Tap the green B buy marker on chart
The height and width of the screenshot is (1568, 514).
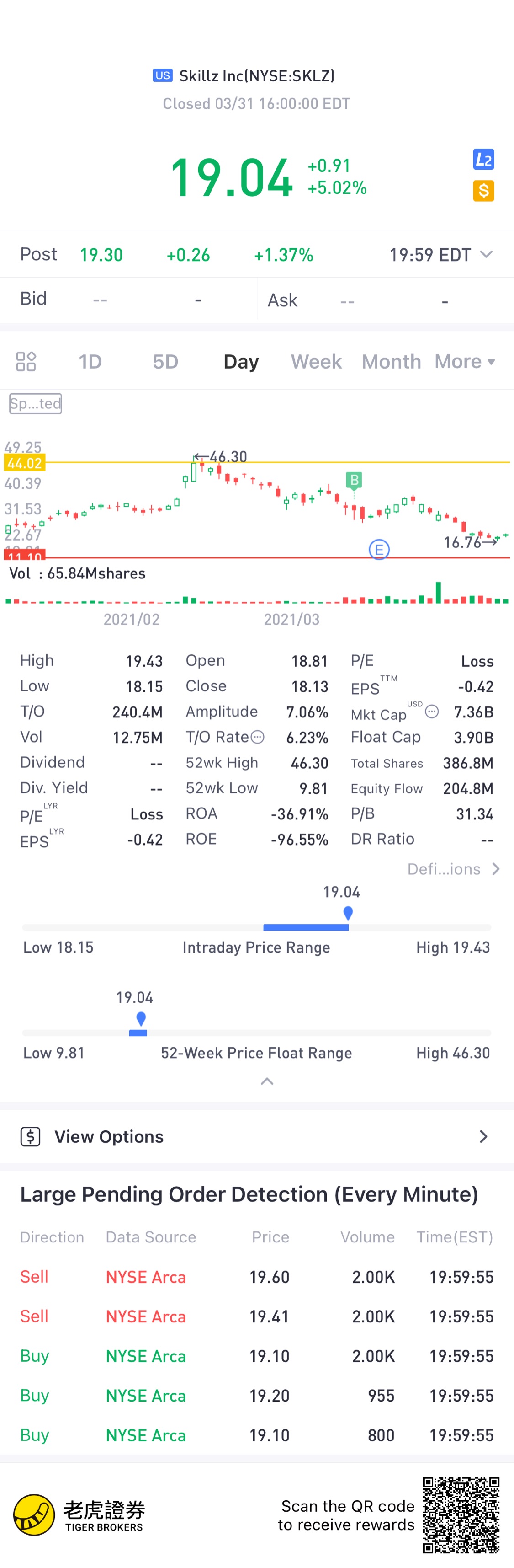pos(354,480)
